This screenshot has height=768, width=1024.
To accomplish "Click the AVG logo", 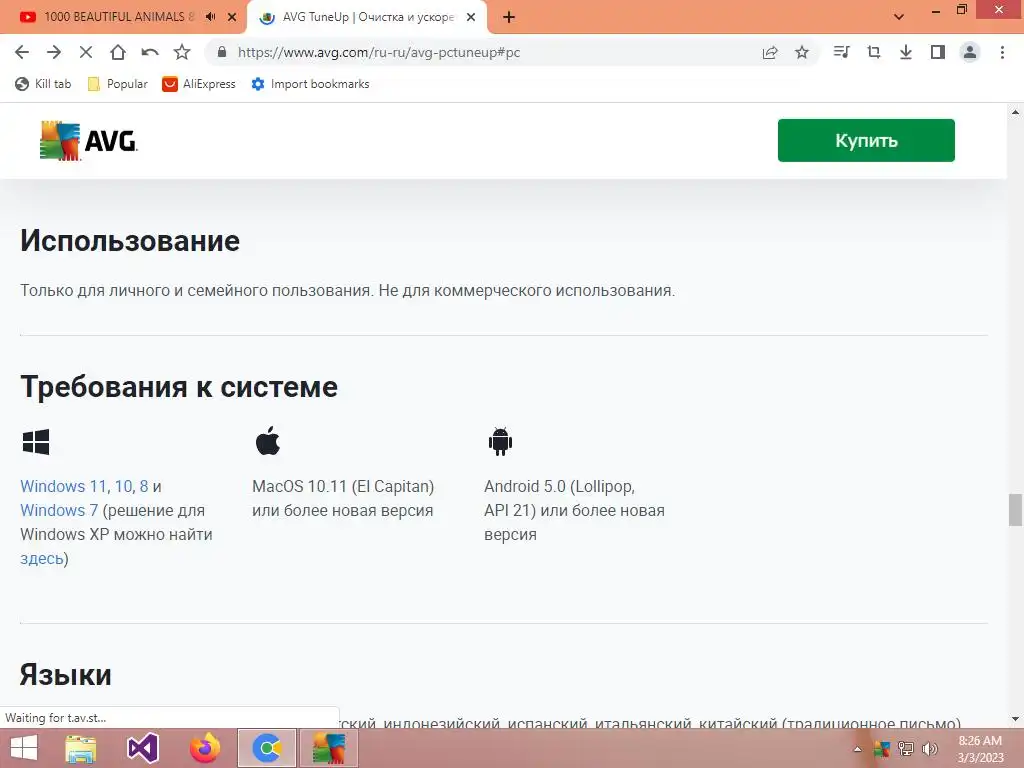I will pos(88,140).
